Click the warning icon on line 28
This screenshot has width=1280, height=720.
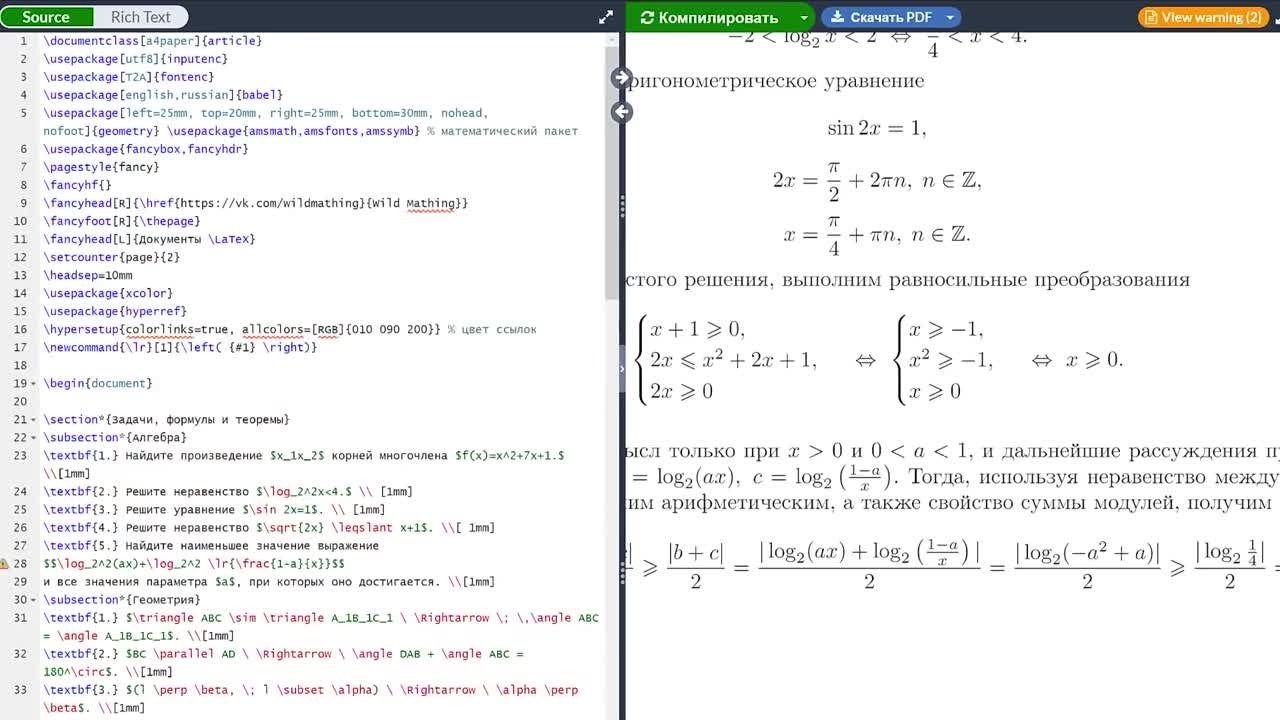click(5, 564)
